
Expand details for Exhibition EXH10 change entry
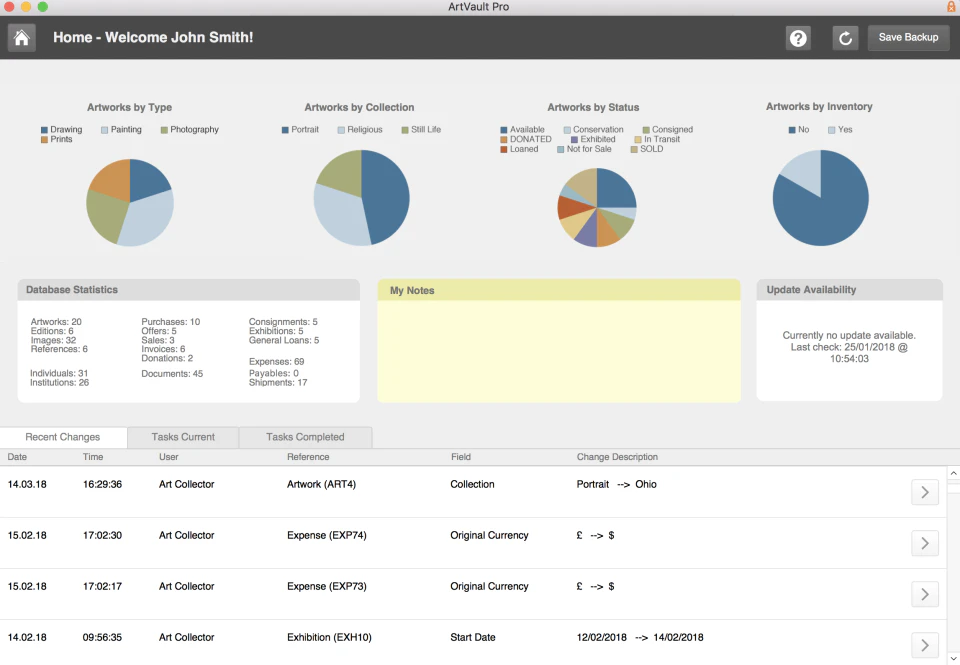coord(924,644)
